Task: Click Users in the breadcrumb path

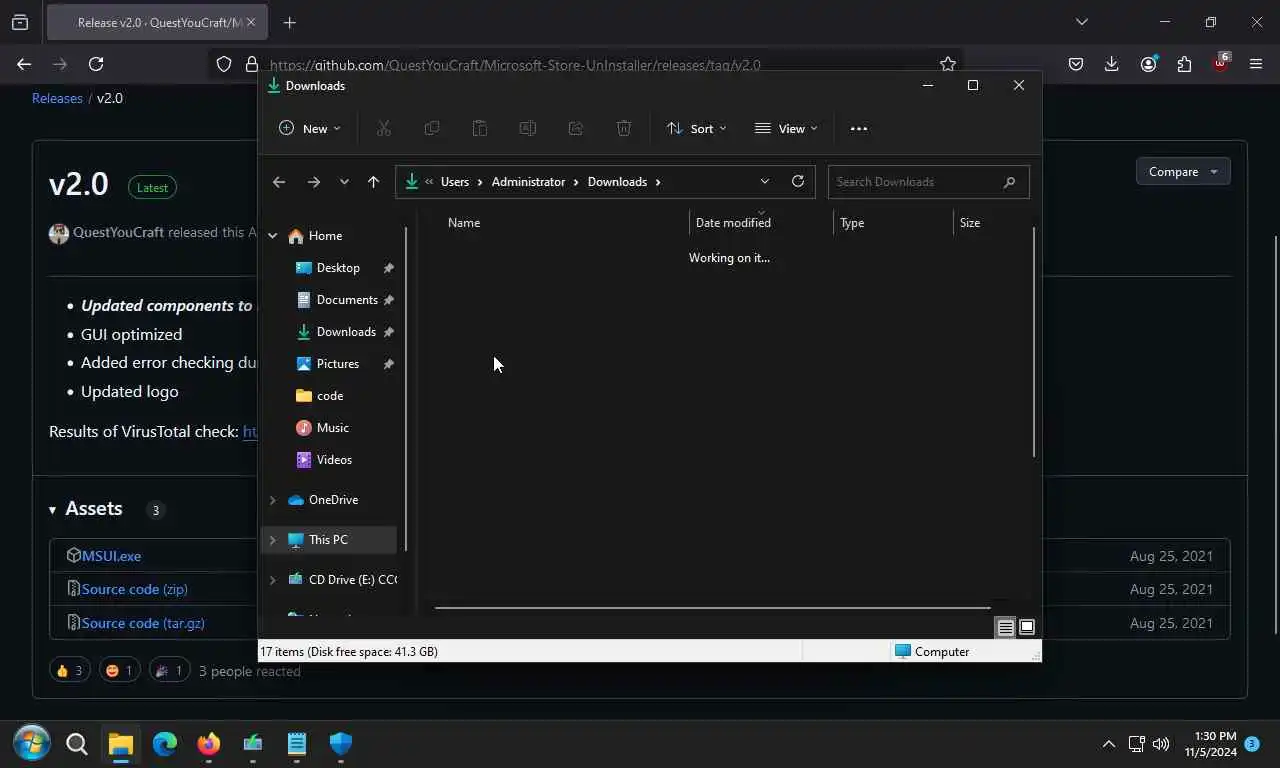Action: tap(455, 182)
